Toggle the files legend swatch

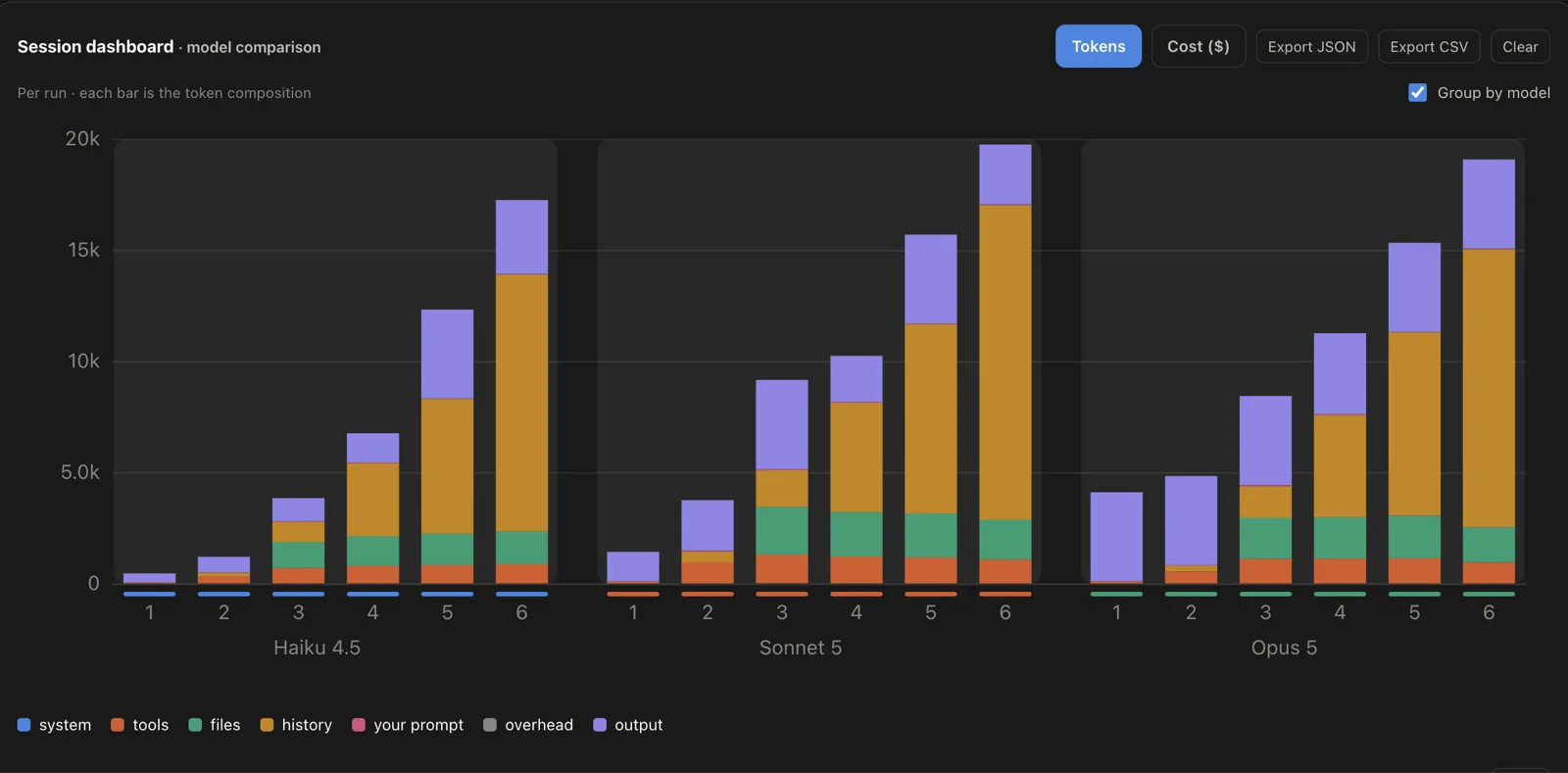(x=195, y=725)
